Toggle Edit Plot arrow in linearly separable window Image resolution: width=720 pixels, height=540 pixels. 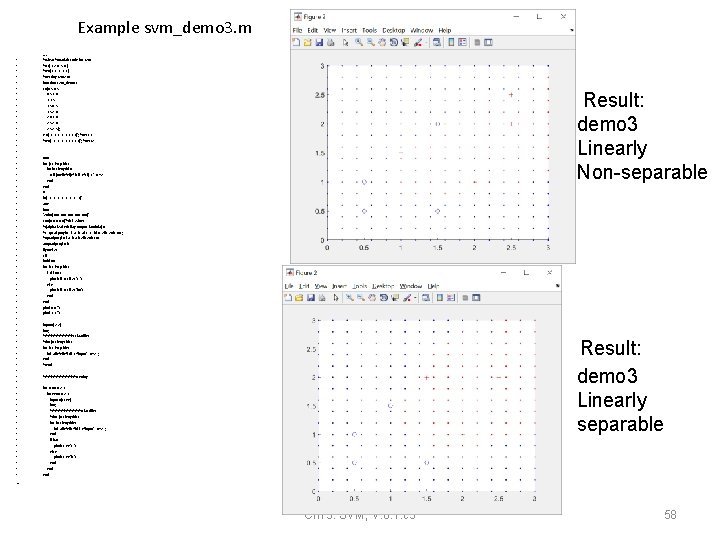(x=336, y=298)
